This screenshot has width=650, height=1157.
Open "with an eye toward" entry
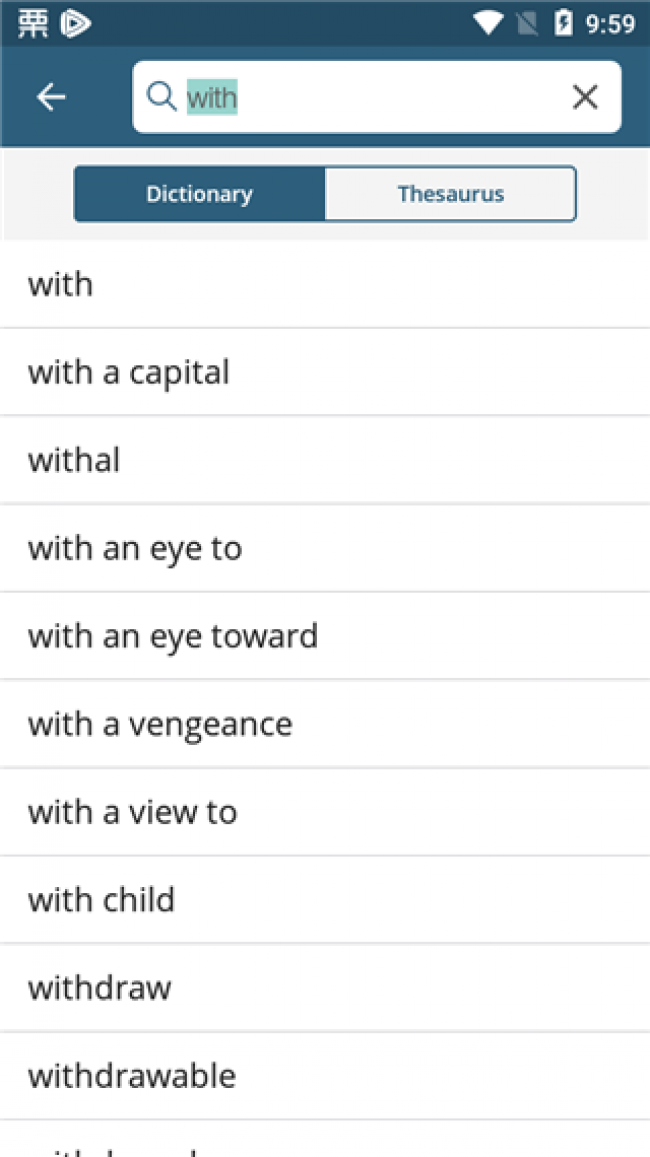325,635
